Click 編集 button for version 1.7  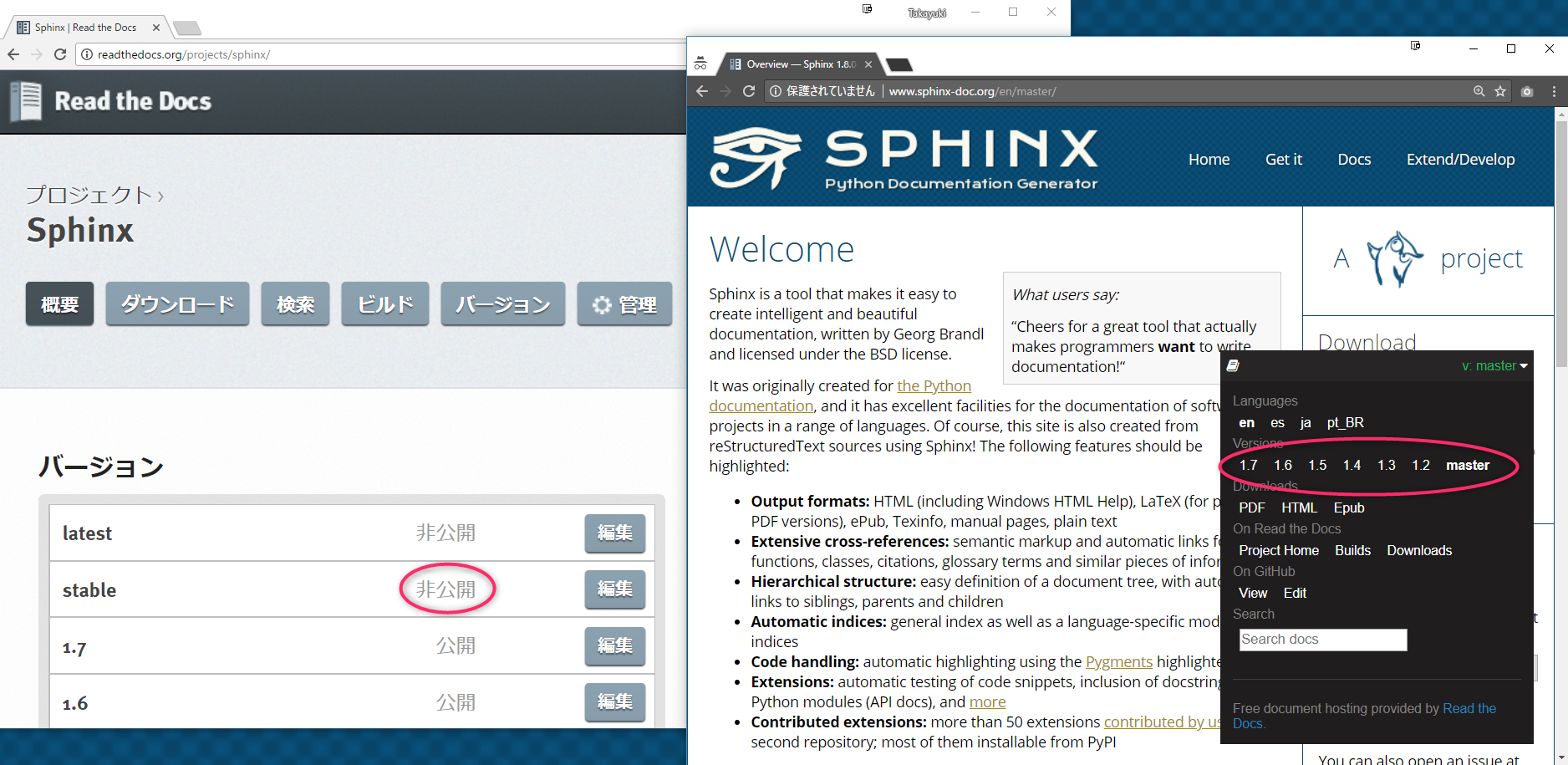tap(615, 646)
